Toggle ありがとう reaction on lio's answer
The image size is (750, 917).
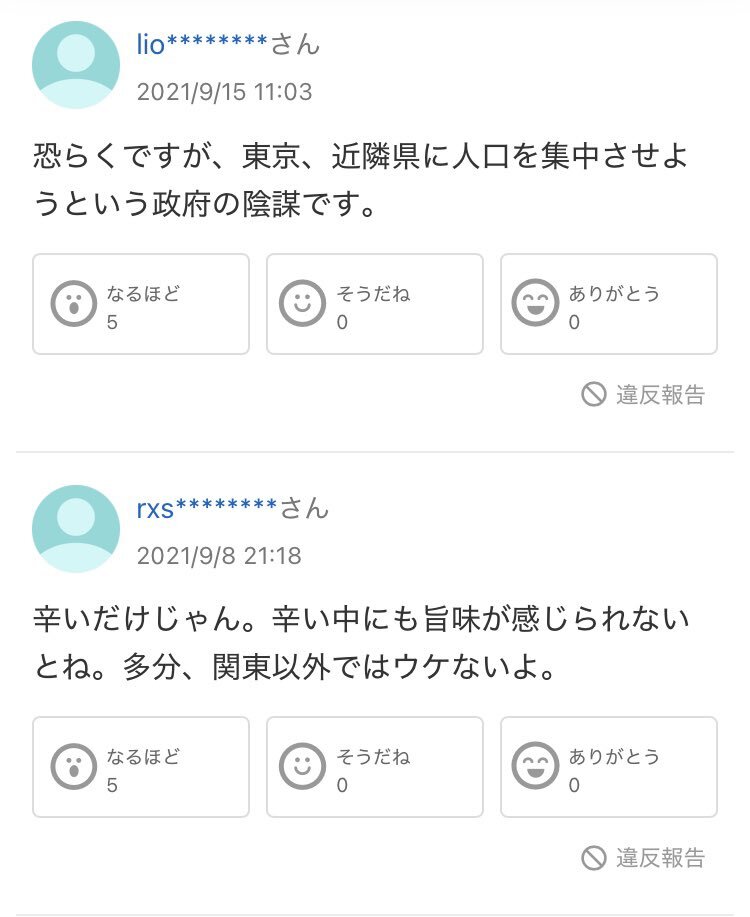click(609, 304)
